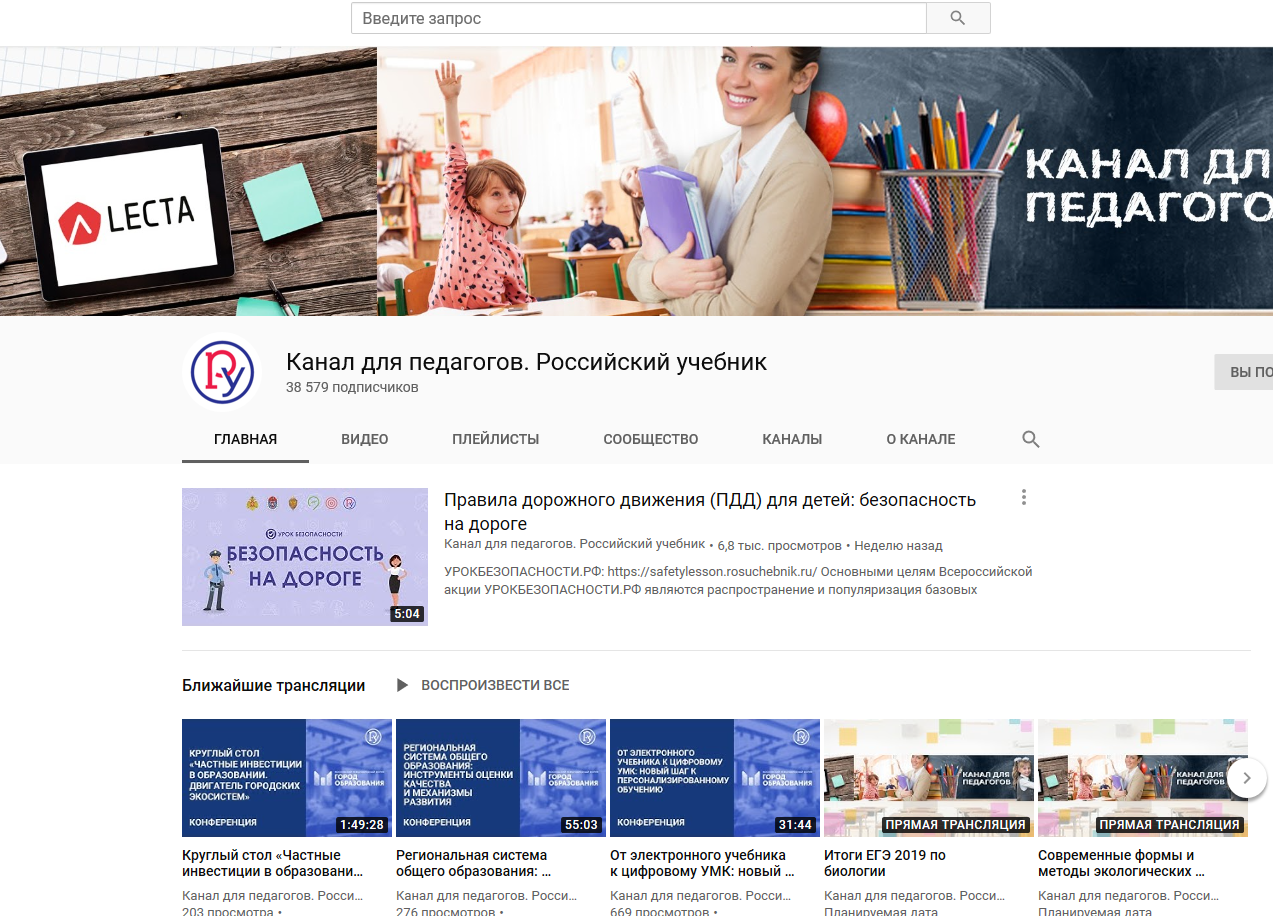Open the От электронного учебника video thumbnail

(715, 778)
